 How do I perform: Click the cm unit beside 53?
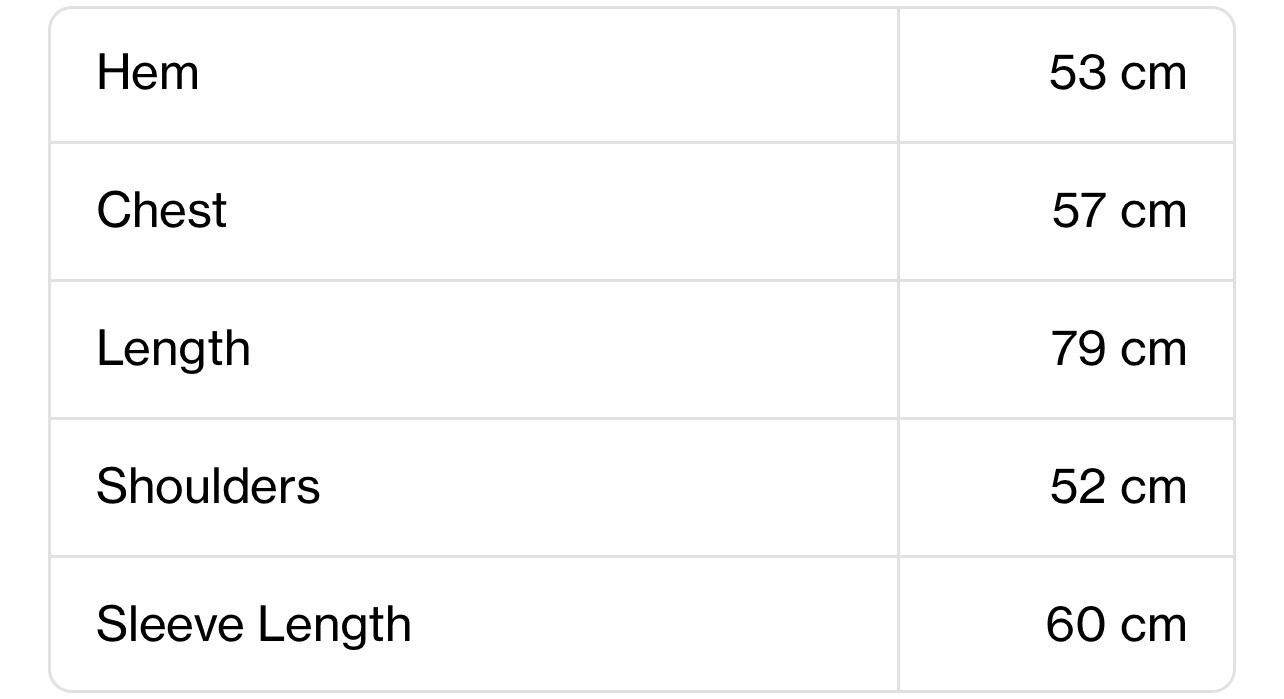click(1154, 78)
